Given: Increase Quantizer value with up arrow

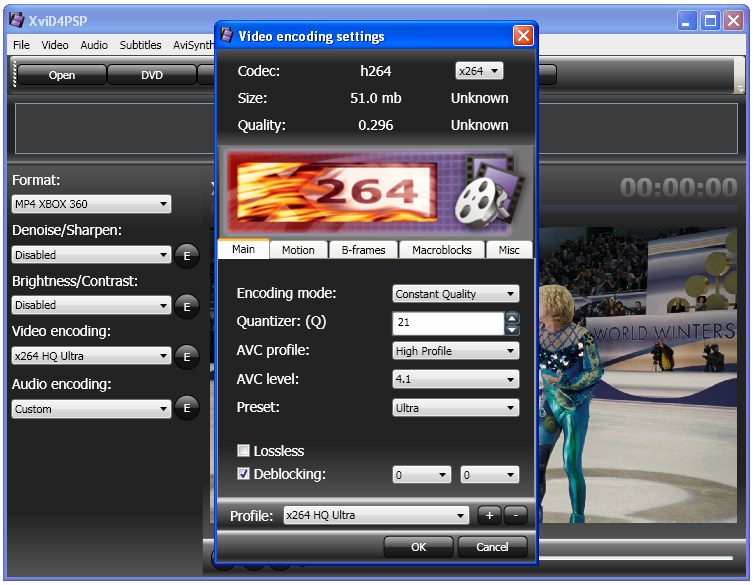Looking at the screenshot, I should [x=512, y=318].
